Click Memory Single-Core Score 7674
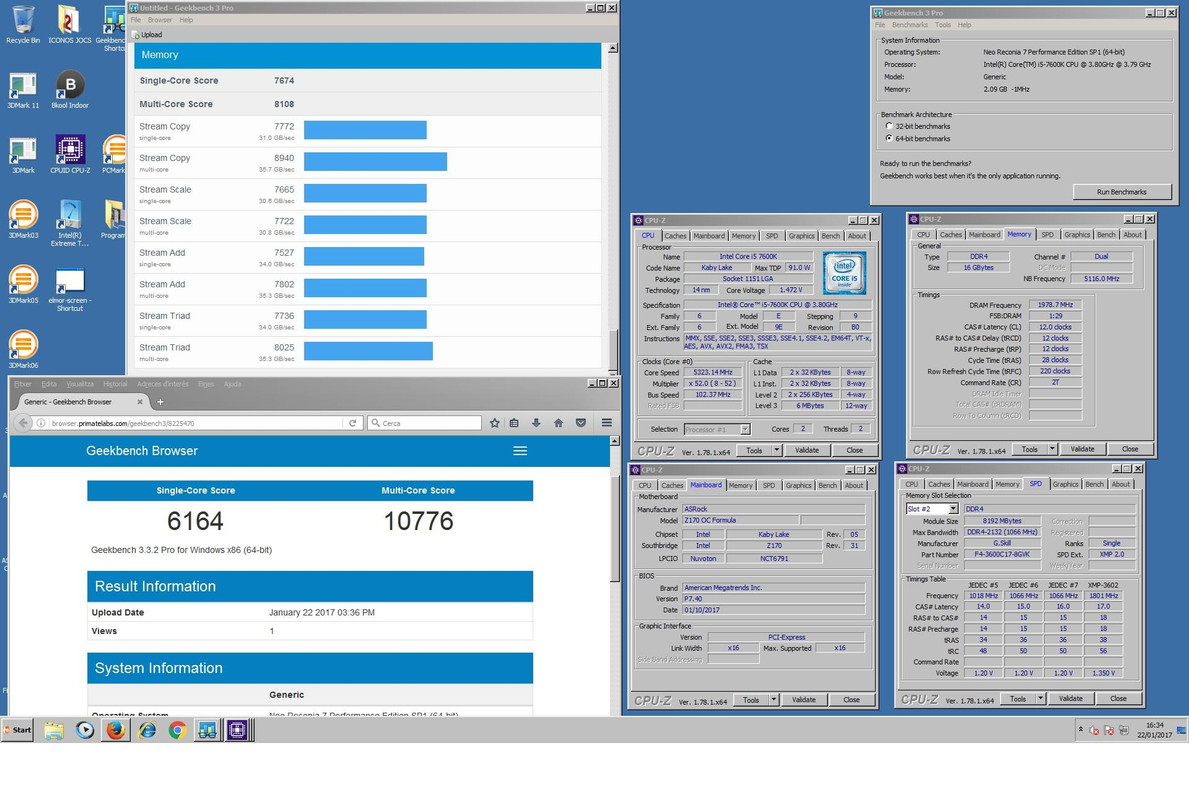The image size is (1189, 800). click(x=284, y=80)
